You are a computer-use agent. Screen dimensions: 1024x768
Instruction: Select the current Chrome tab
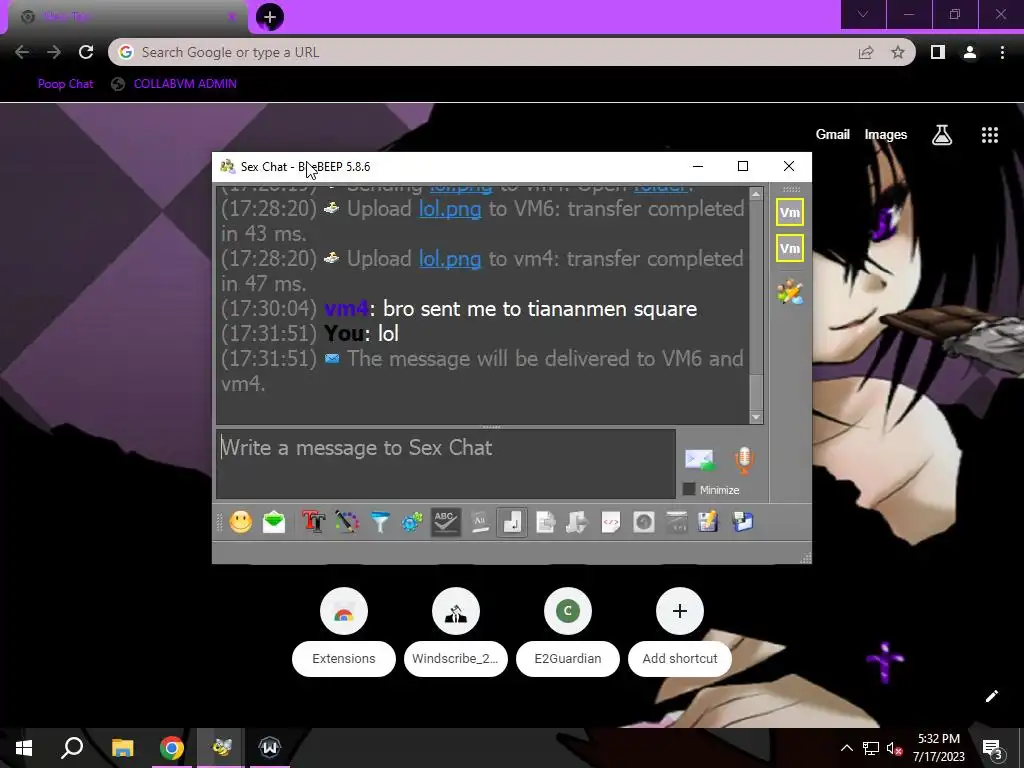point(127,17)
